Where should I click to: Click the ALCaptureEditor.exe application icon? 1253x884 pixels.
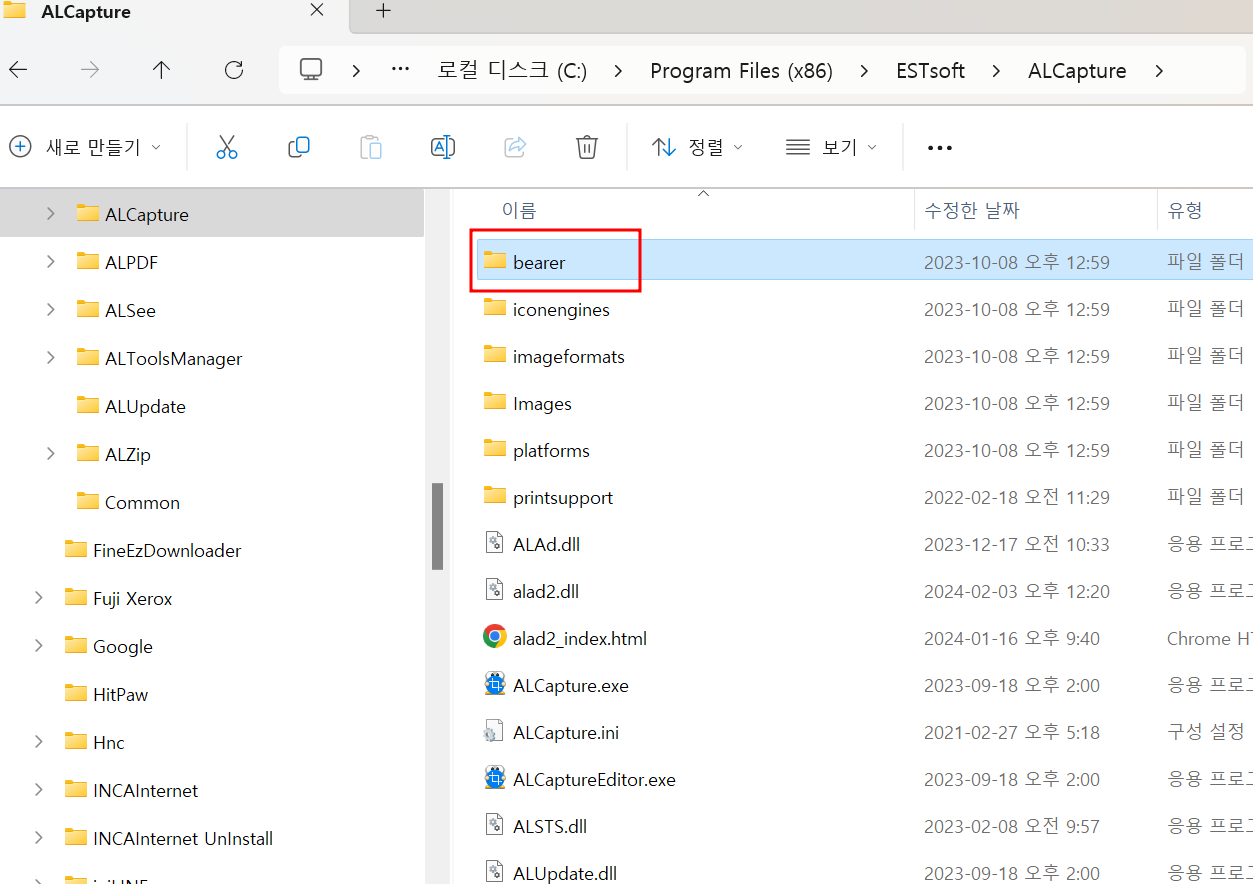494,778
